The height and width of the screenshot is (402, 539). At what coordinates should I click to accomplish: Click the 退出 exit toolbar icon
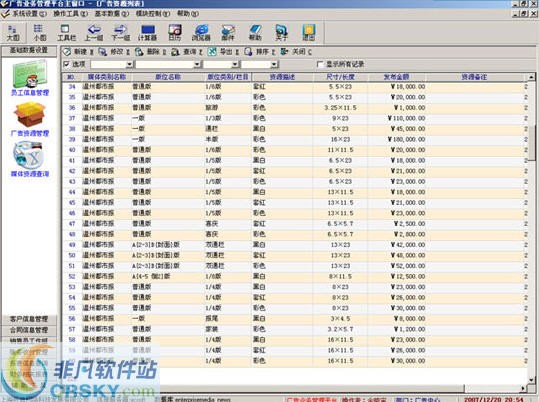(308, 33)
